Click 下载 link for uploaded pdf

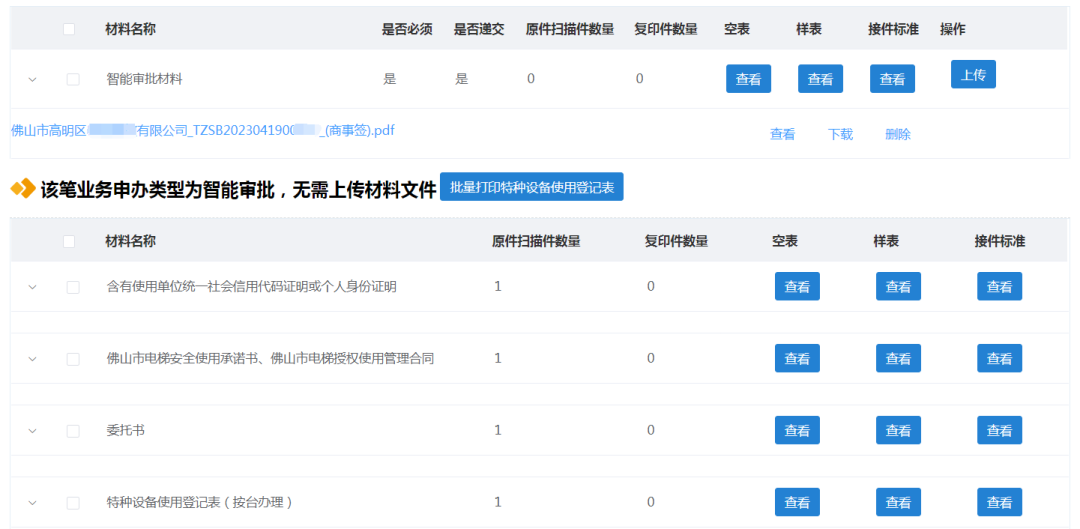click(840, 134)
